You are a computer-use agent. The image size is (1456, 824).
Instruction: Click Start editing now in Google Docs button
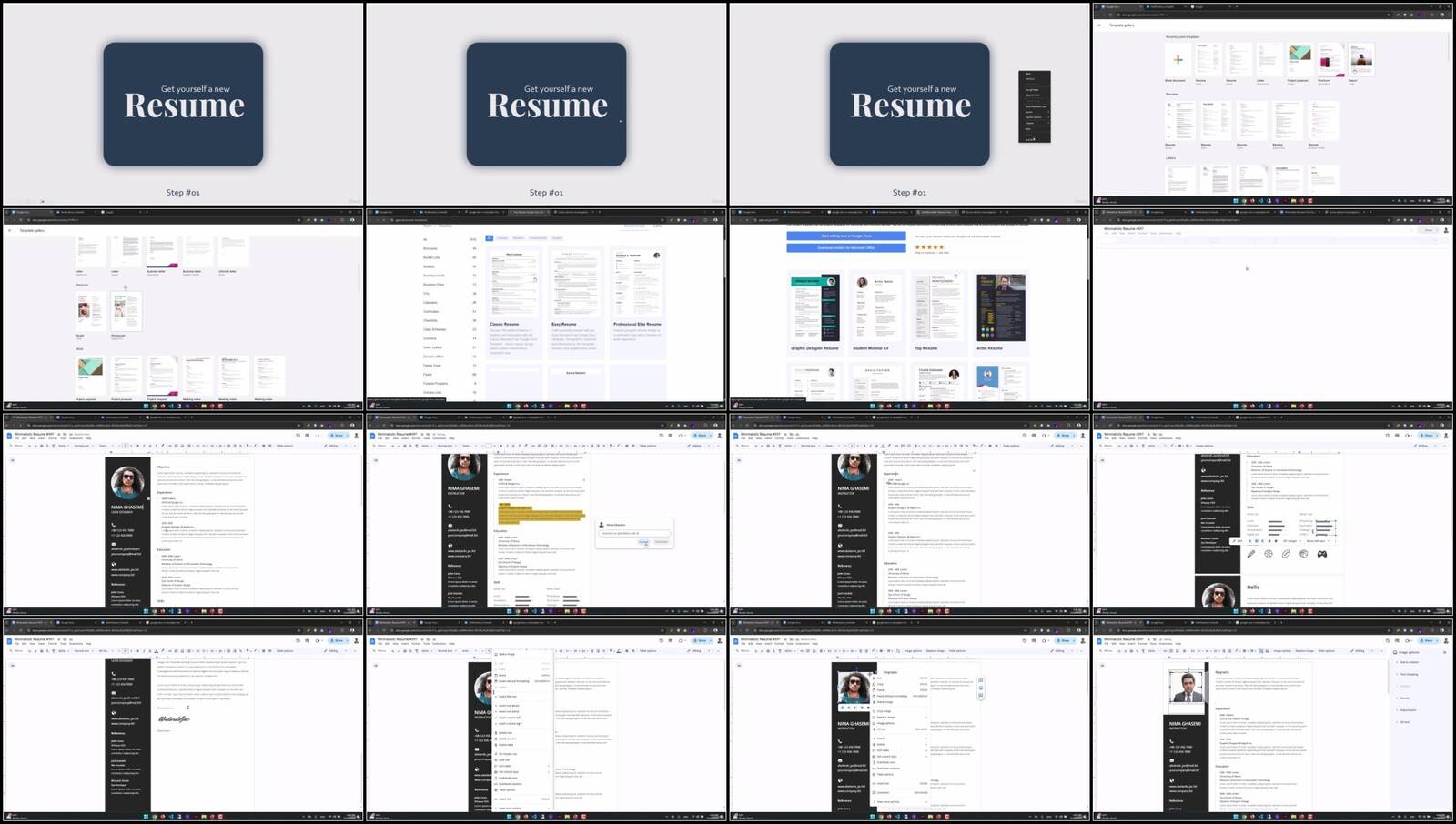coord(845,236)
